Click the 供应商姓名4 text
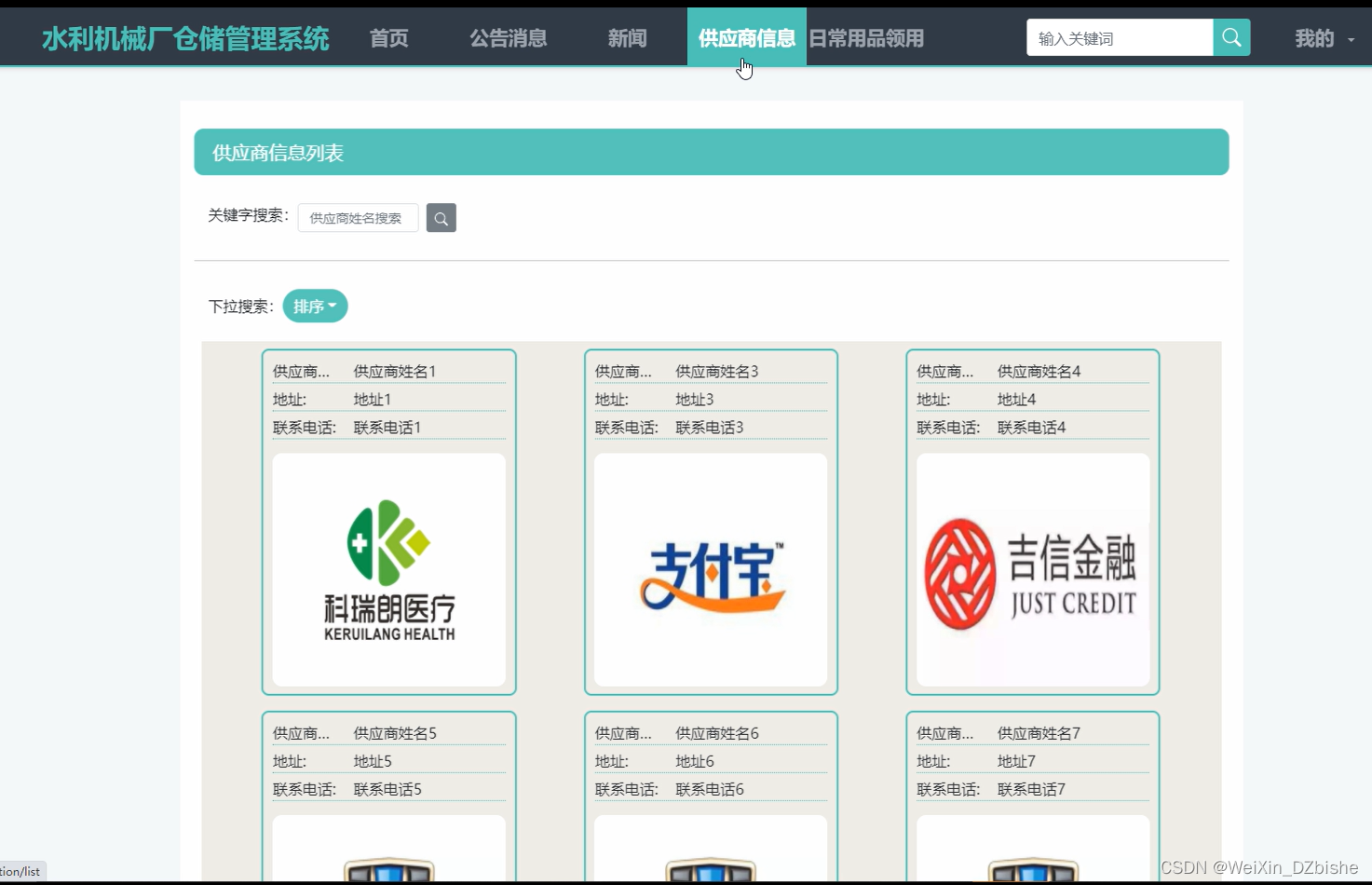This screenshot has width=1372, height=885. [1039, 372]
